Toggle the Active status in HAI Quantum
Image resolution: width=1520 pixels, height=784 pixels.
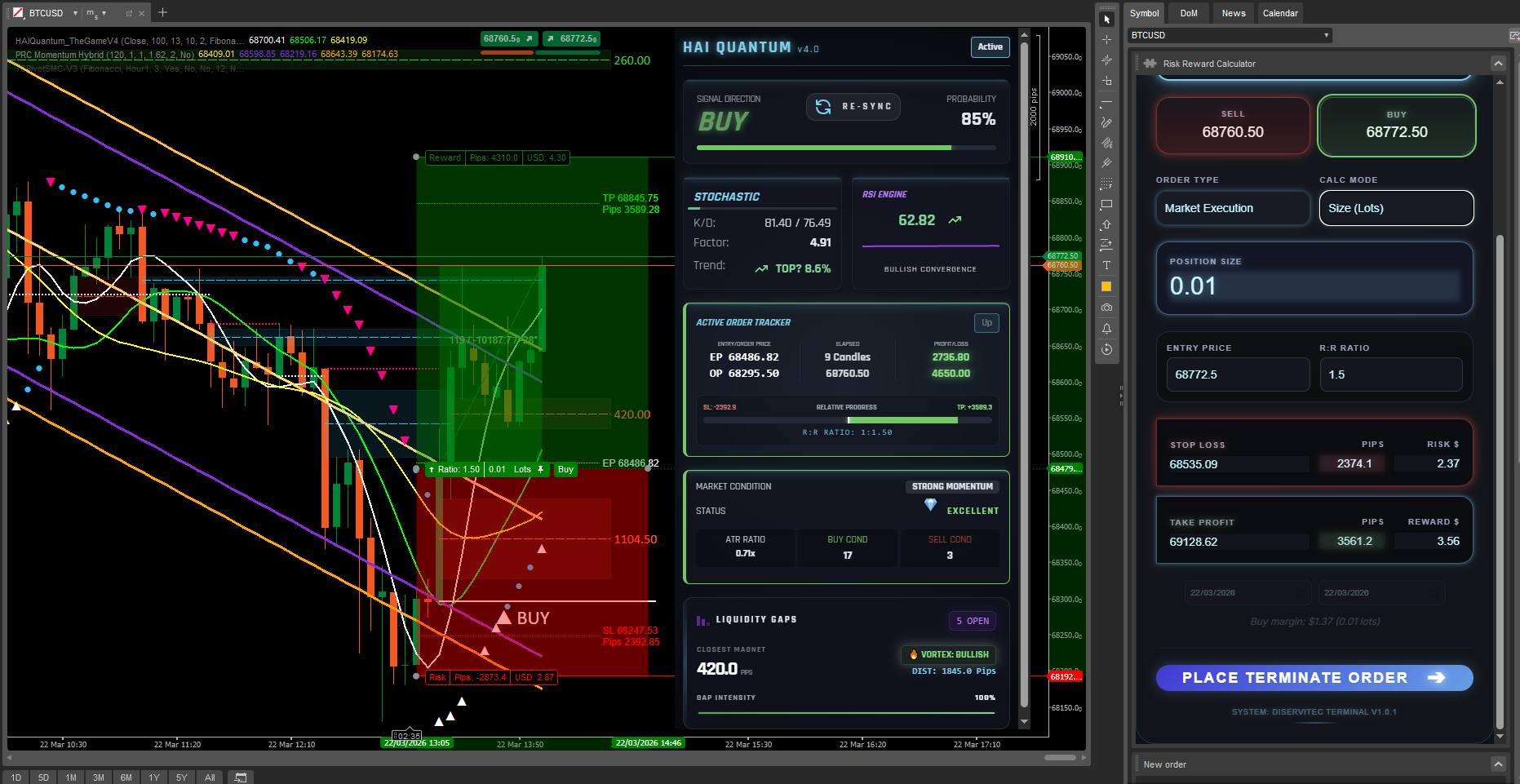click(990, 47)
